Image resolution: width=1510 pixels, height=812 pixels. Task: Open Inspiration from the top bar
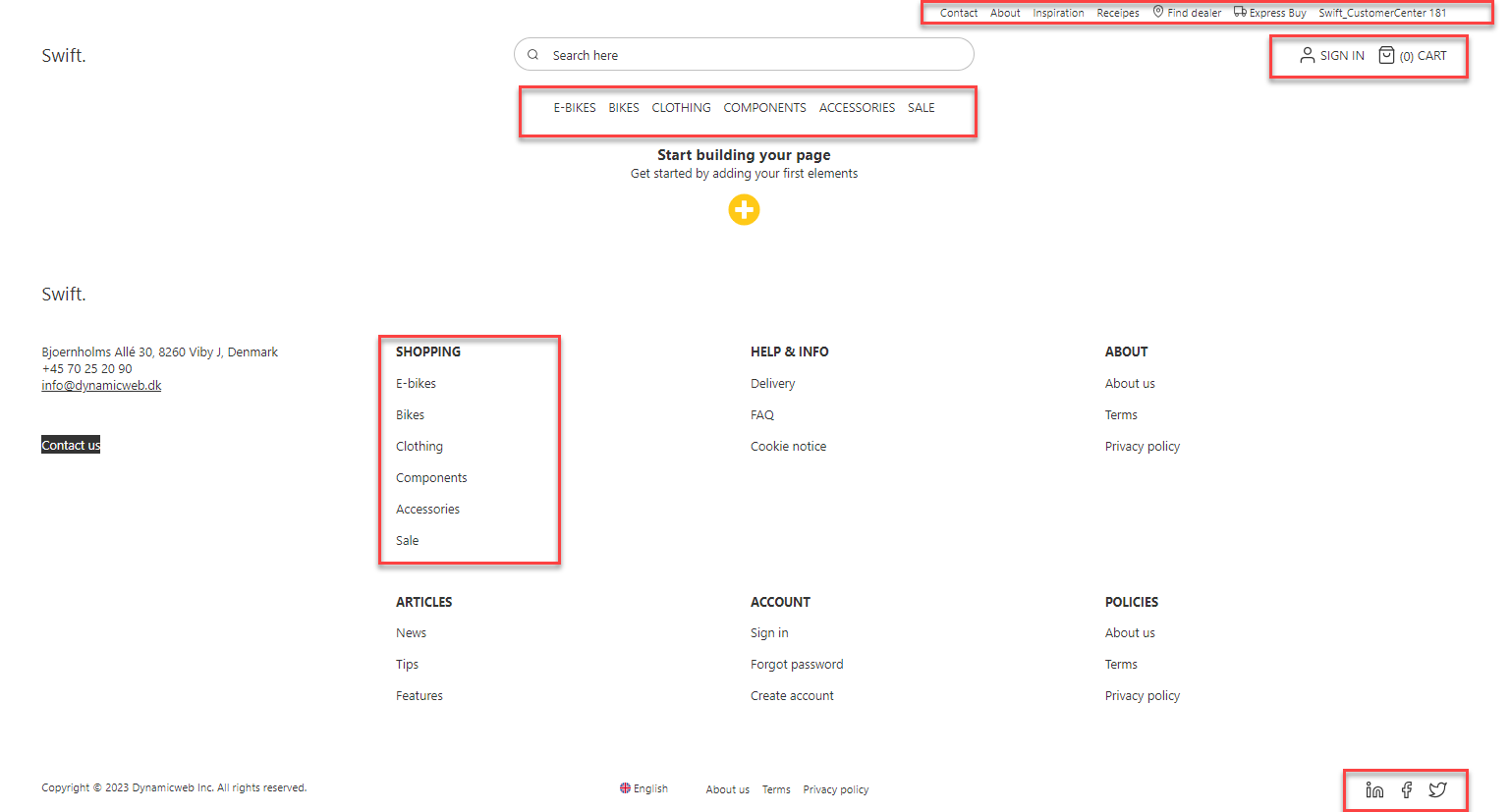click(x=1058, y=13)
